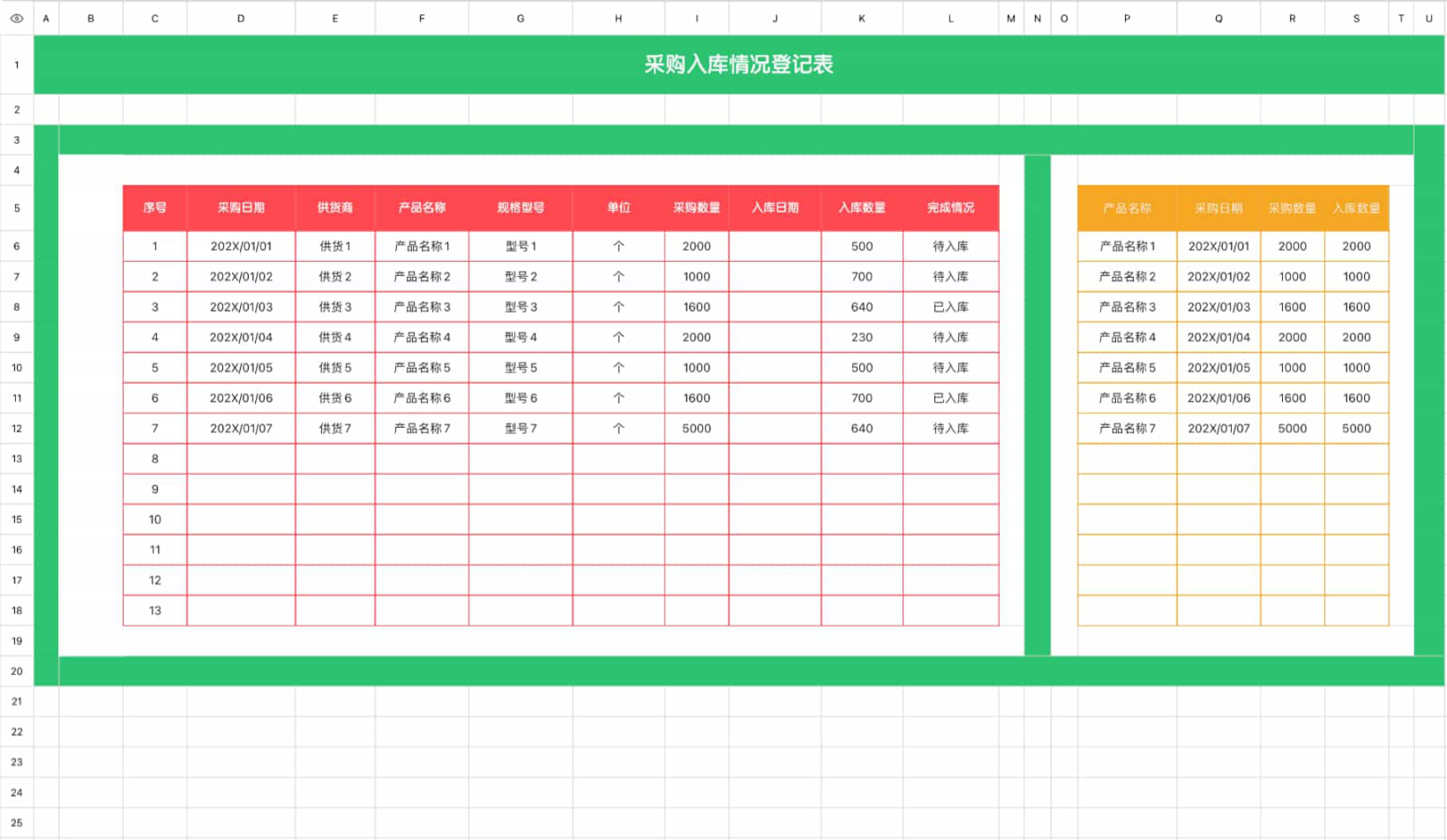Select 待入库 status for 供货1 row
The width and height of the screenshot is (1447, 840).
[950, 246]
